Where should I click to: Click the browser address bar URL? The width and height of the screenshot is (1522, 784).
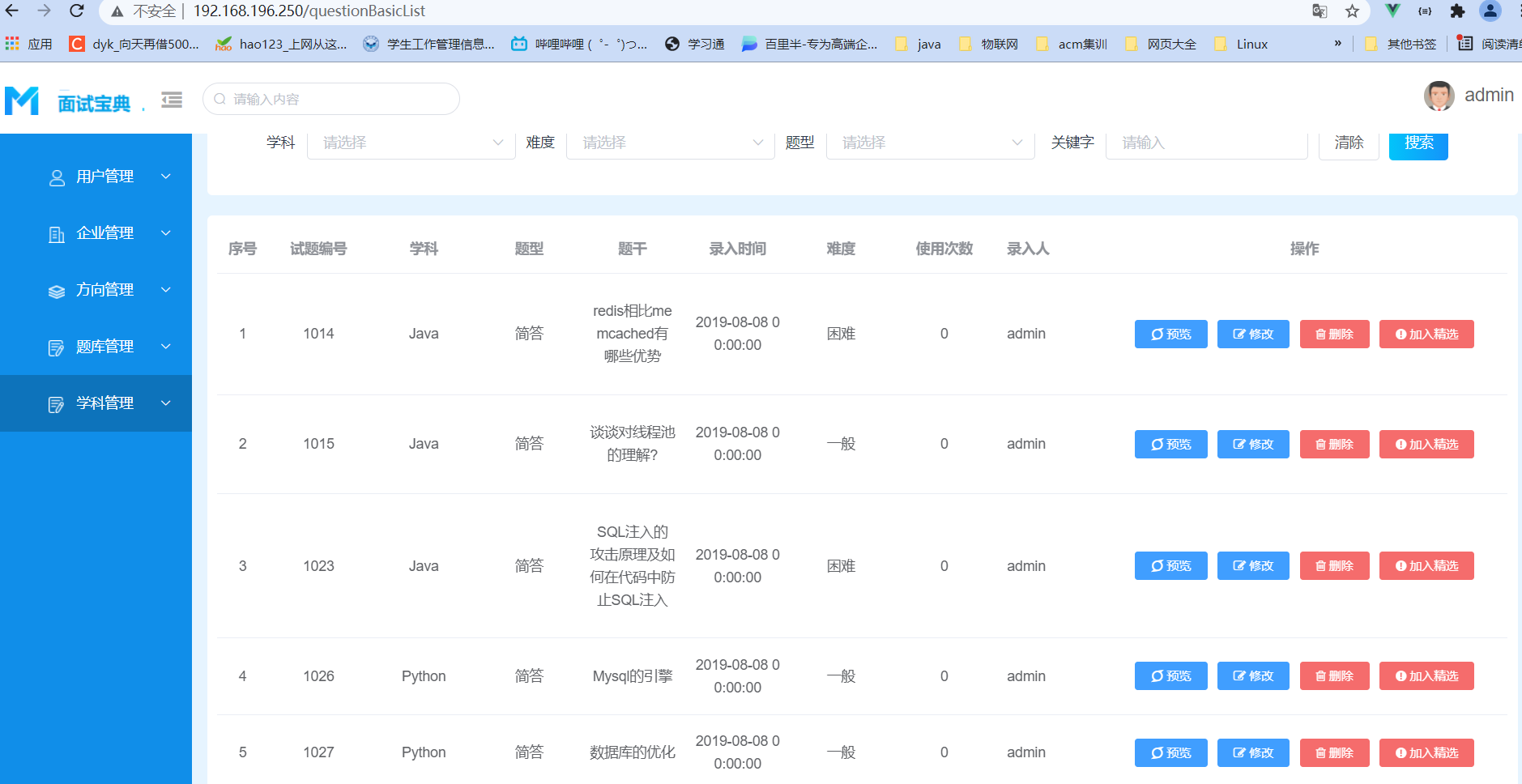coord(309,11)
